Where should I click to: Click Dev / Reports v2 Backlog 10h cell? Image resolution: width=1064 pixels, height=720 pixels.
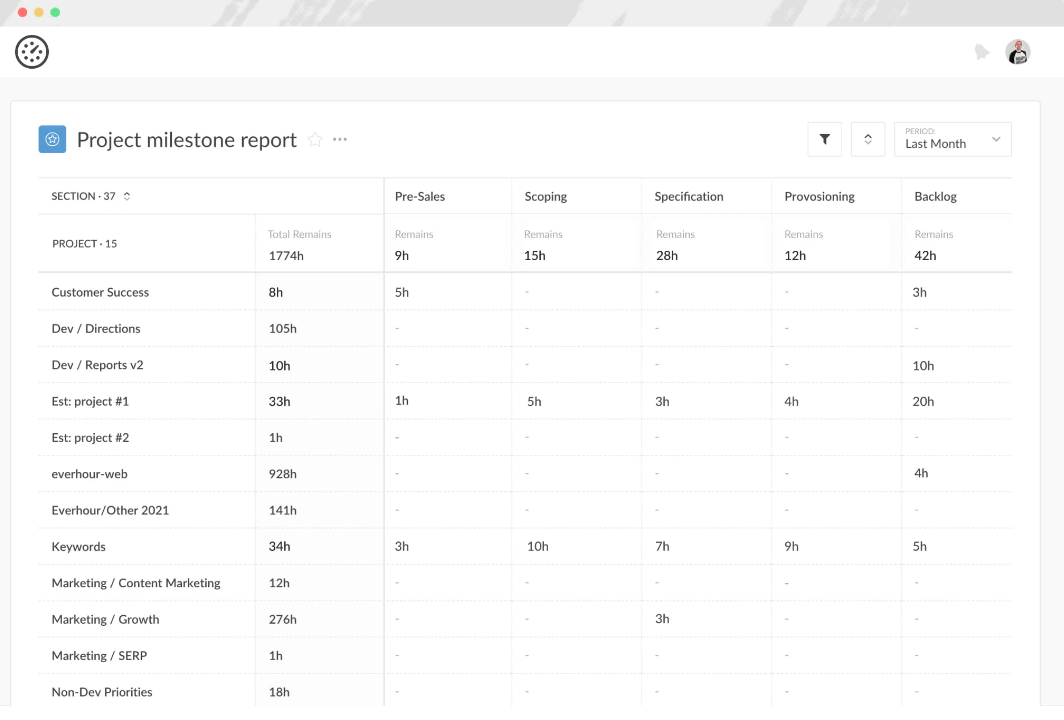click(x=923, y=365)
